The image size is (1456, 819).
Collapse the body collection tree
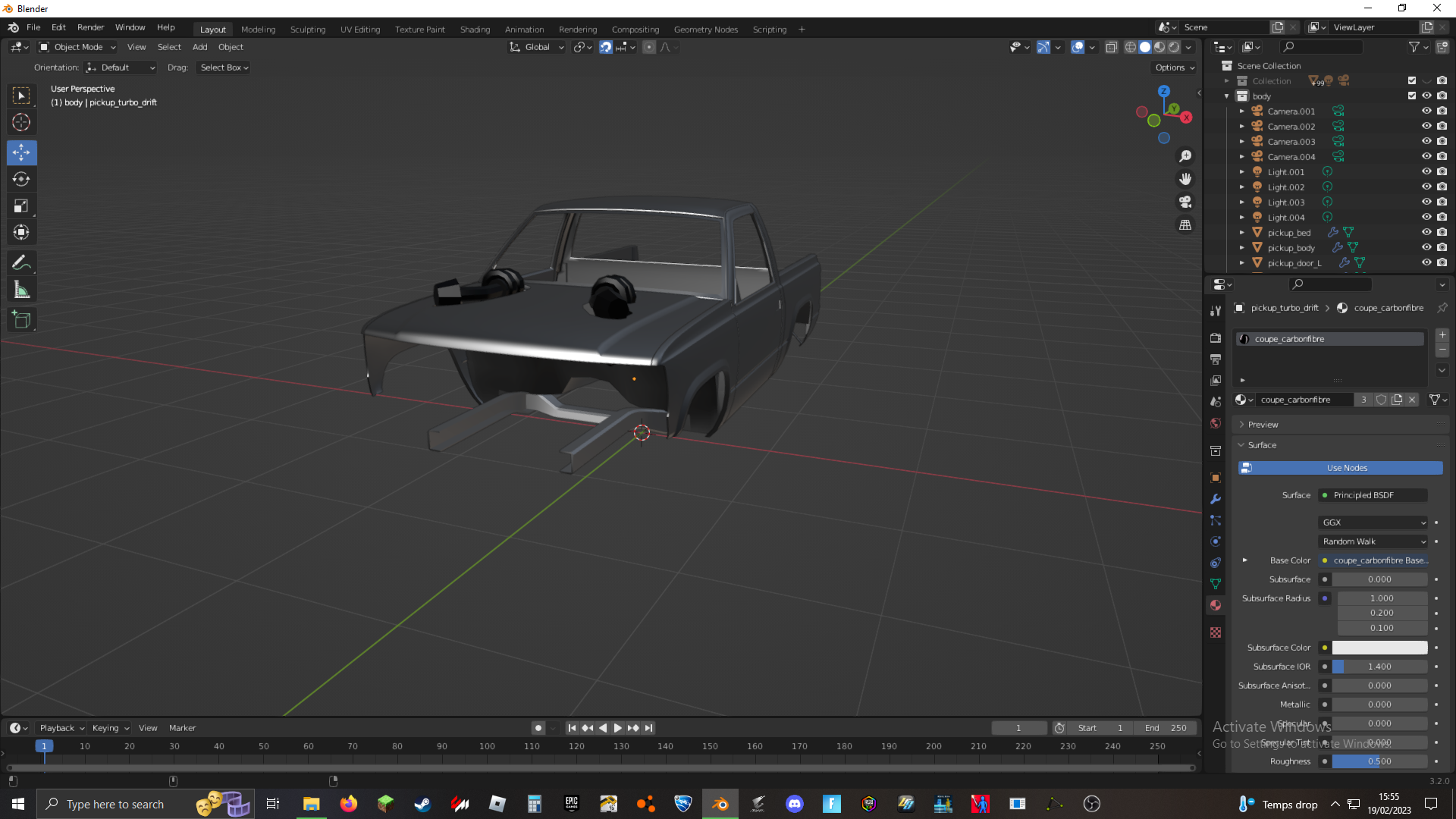point(1227,96)
